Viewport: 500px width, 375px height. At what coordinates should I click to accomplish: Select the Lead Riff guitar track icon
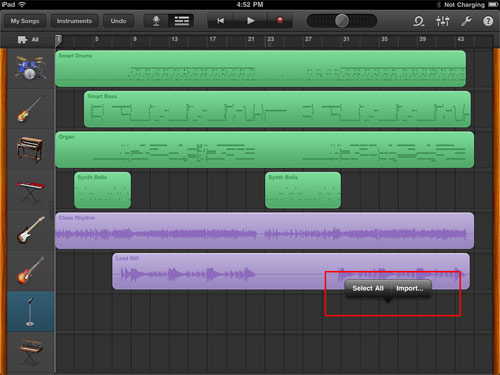coord(30,271)
